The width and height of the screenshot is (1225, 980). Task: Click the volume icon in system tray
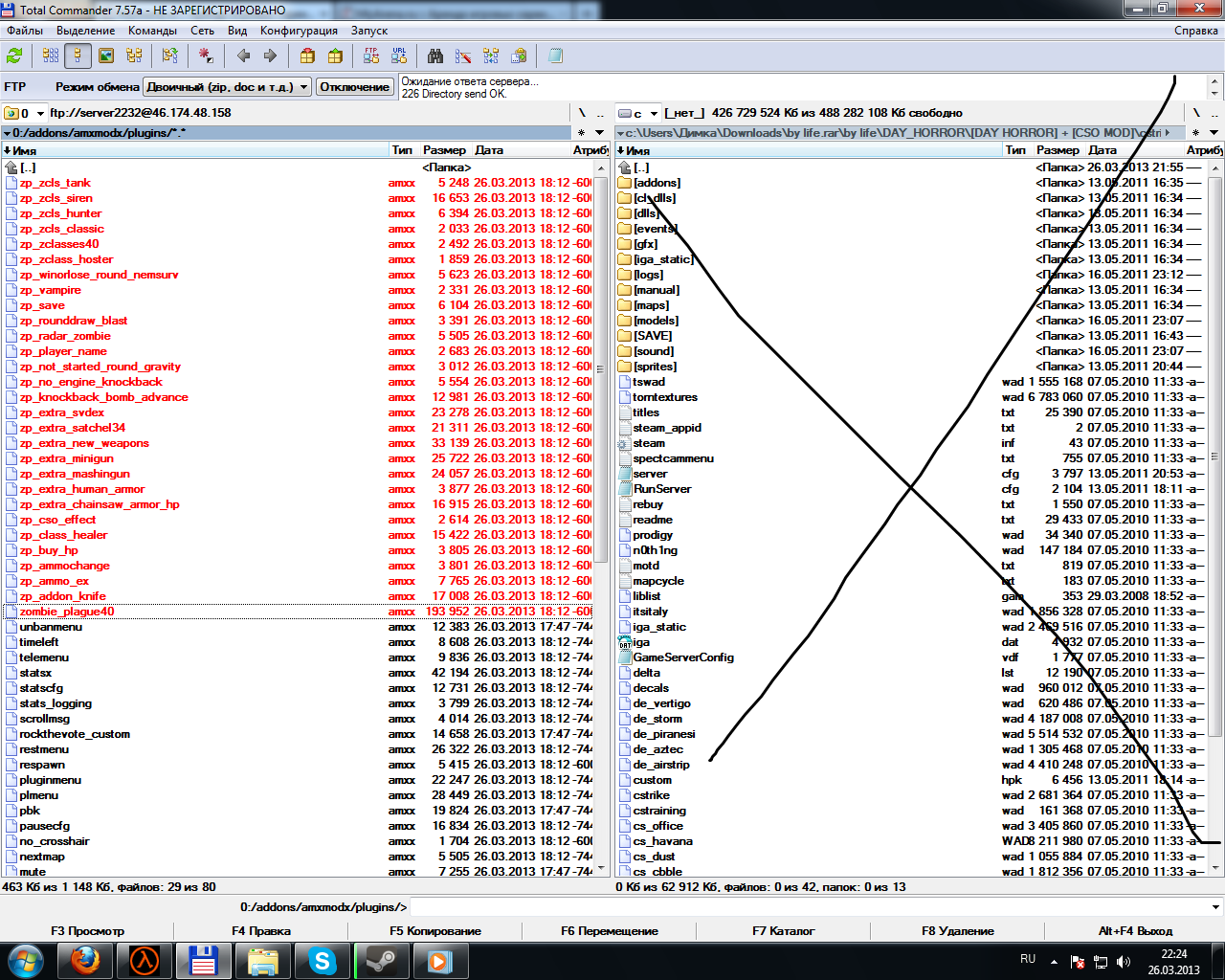pyautogui.click(x=1123, y=962)
